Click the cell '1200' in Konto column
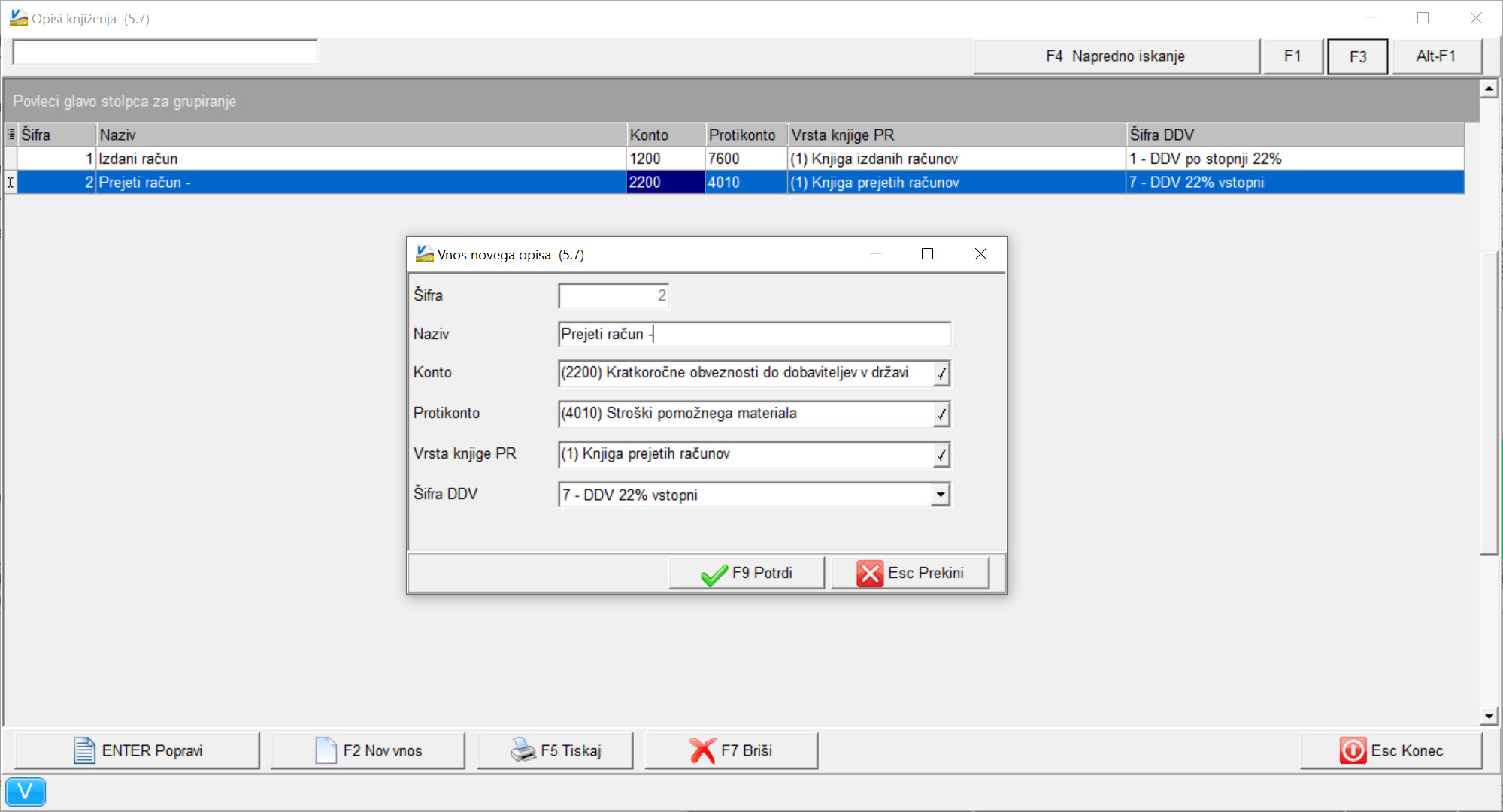Viewport: 1503px width, 812px height. (x=666, y=159)
